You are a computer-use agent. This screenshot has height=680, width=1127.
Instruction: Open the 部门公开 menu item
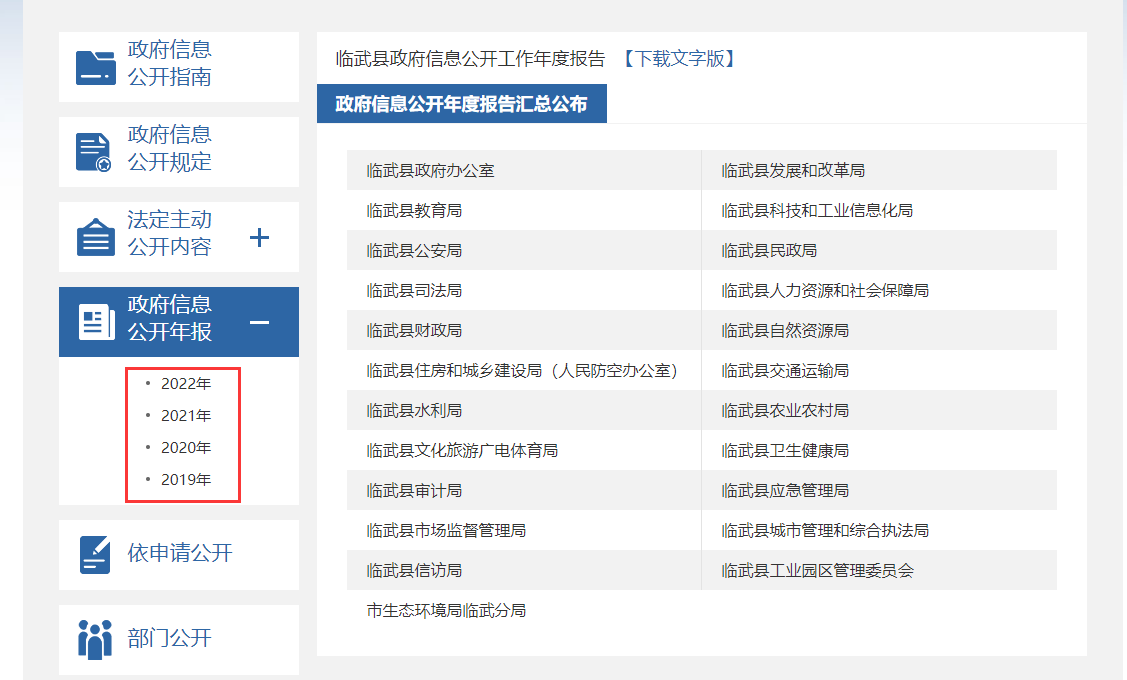pyautogui.click(x=170, y=639)
